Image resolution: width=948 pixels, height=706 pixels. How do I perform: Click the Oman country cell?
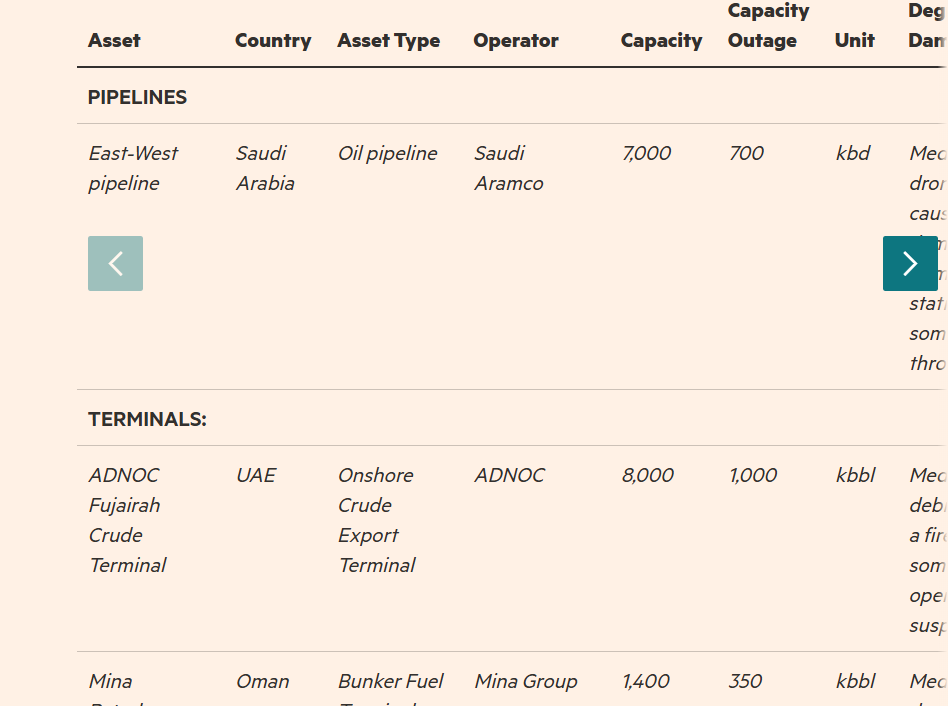(262, 681)
